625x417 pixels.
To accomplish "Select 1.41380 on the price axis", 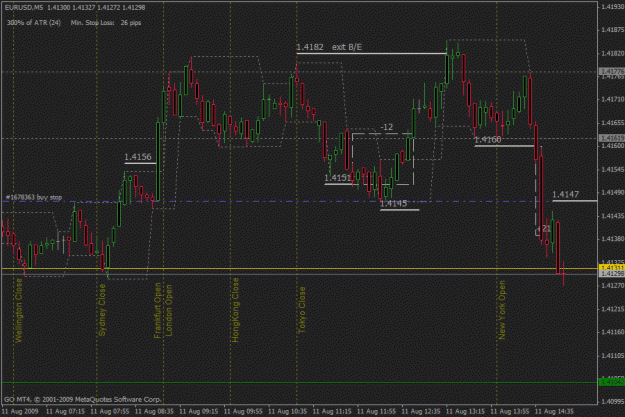I will 613,239.
